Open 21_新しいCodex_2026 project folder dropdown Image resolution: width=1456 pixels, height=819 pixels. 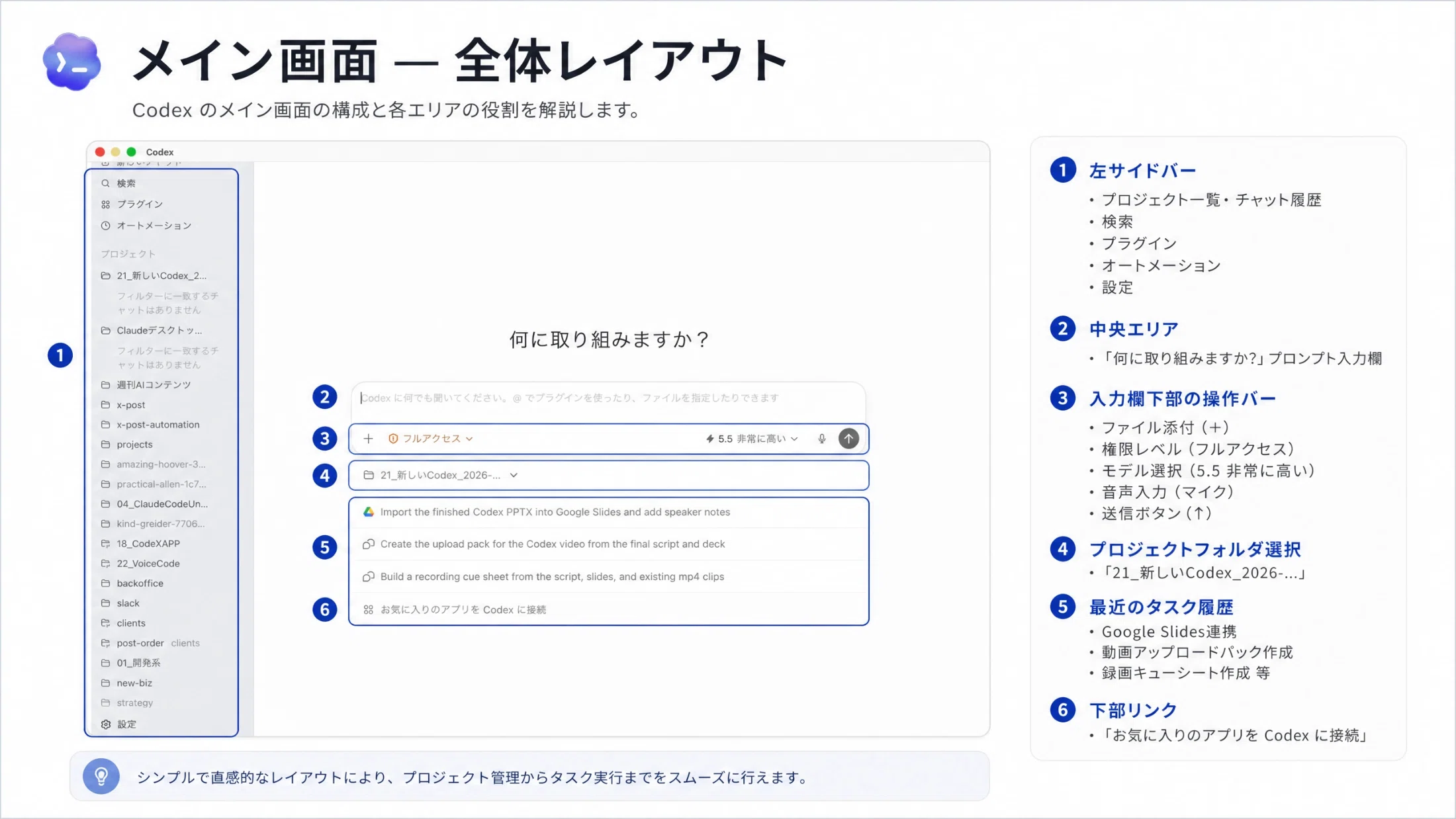click(441, 475)
